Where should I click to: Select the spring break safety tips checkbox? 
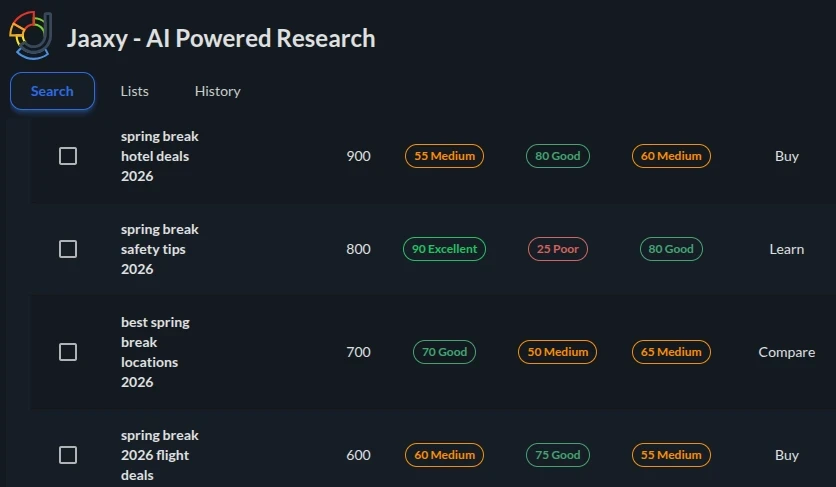pos(68,249)
